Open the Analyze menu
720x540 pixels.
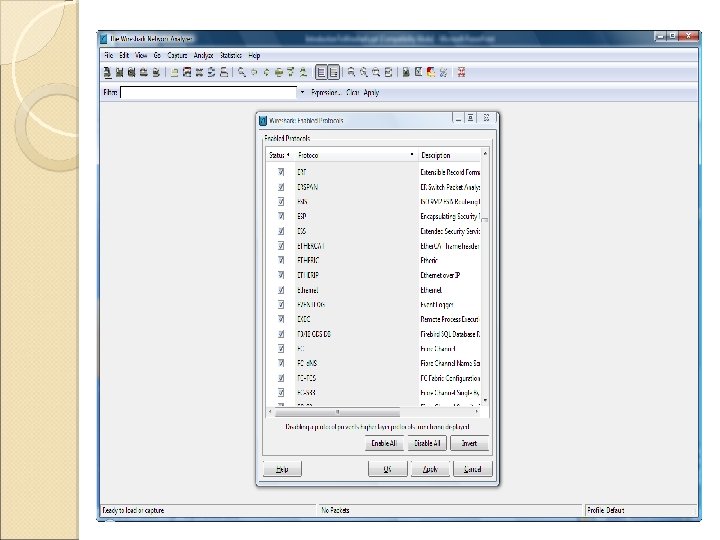pos(203,55)
